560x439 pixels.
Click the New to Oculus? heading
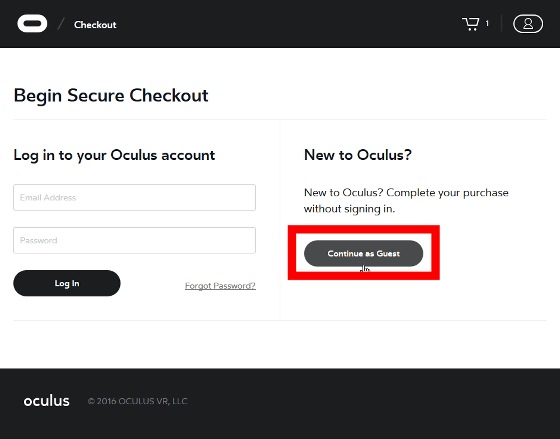358,155
